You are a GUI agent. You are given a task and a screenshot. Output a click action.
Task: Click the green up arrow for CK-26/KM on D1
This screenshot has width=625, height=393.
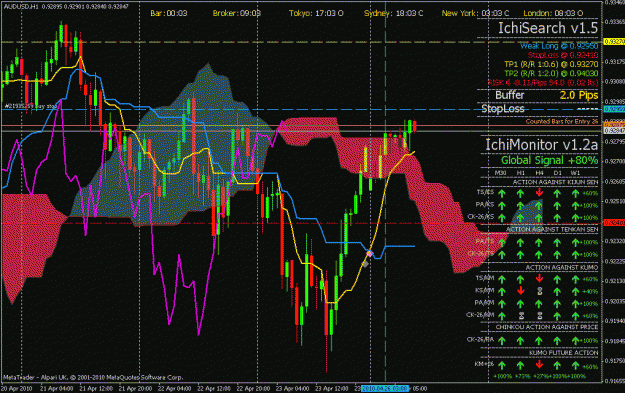(x=557, y=316)
